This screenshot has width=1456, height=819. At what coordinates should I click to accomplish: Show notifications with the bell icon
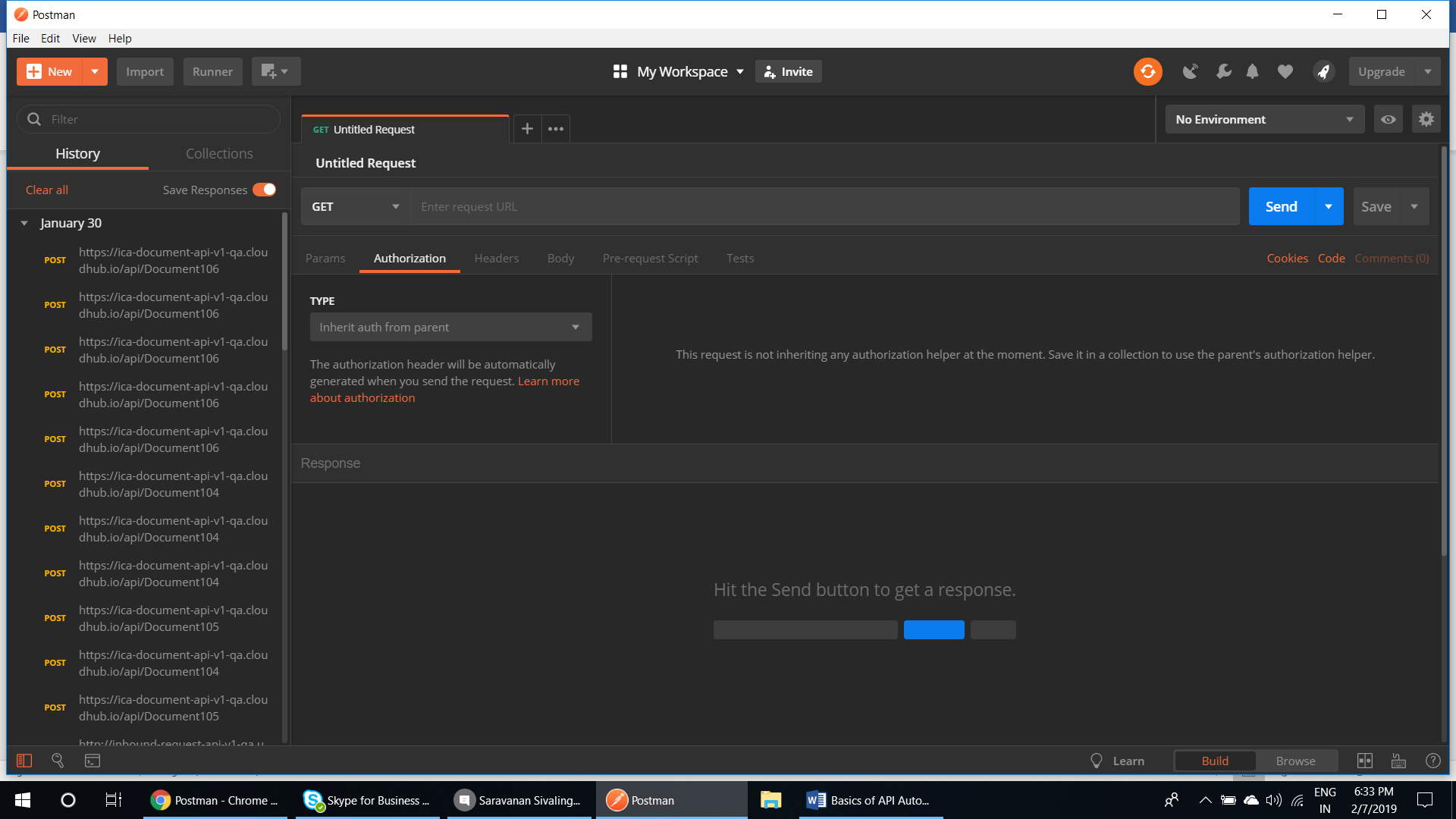[1253, 71]
